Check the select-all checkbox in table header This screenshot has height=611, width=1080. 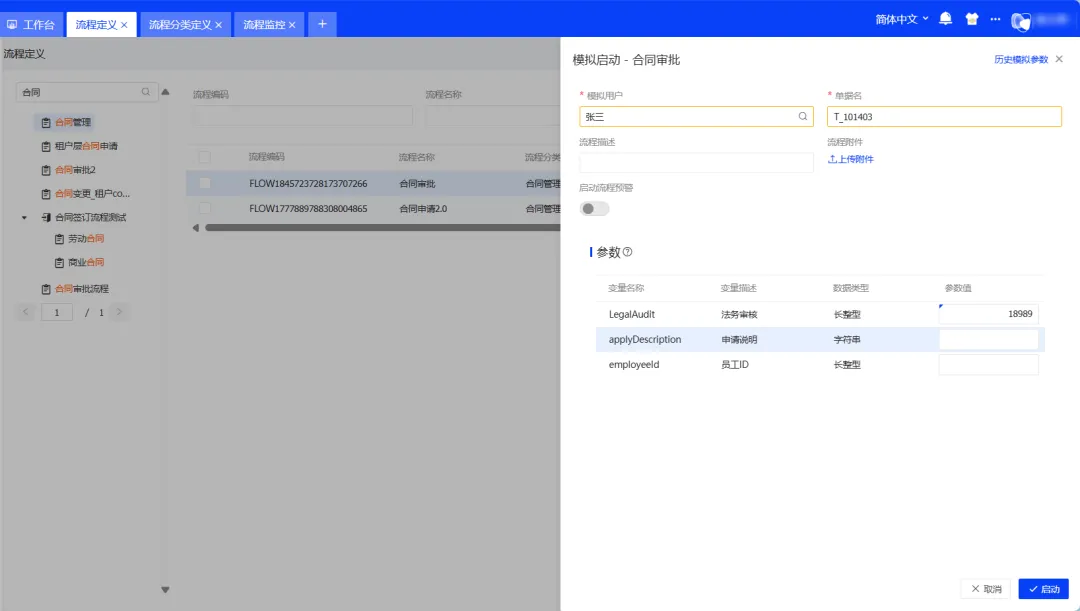pyautogui.click(x=205, y=157)
